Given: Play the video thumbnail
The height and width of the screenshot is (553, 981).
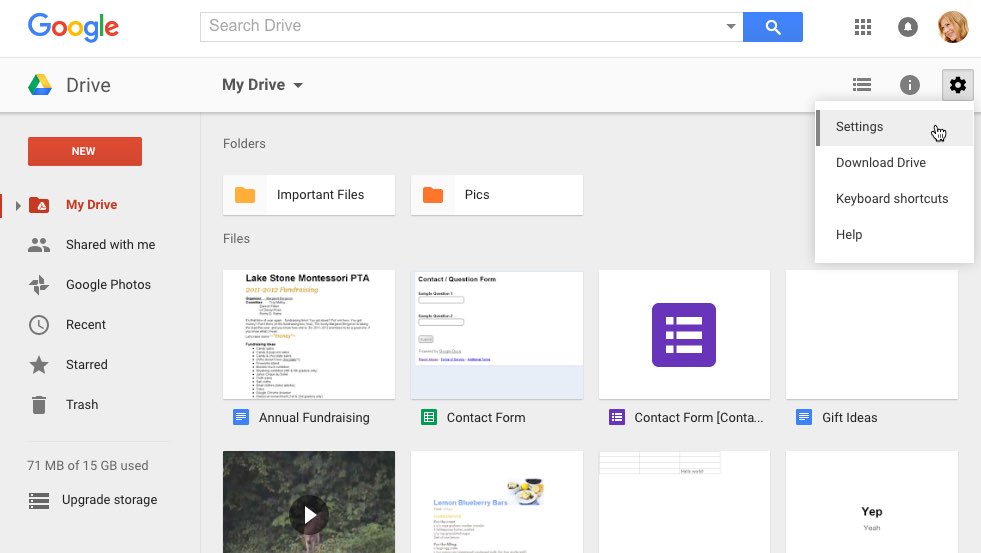Looking at the screenshot, I should click(x=309, y=514).
